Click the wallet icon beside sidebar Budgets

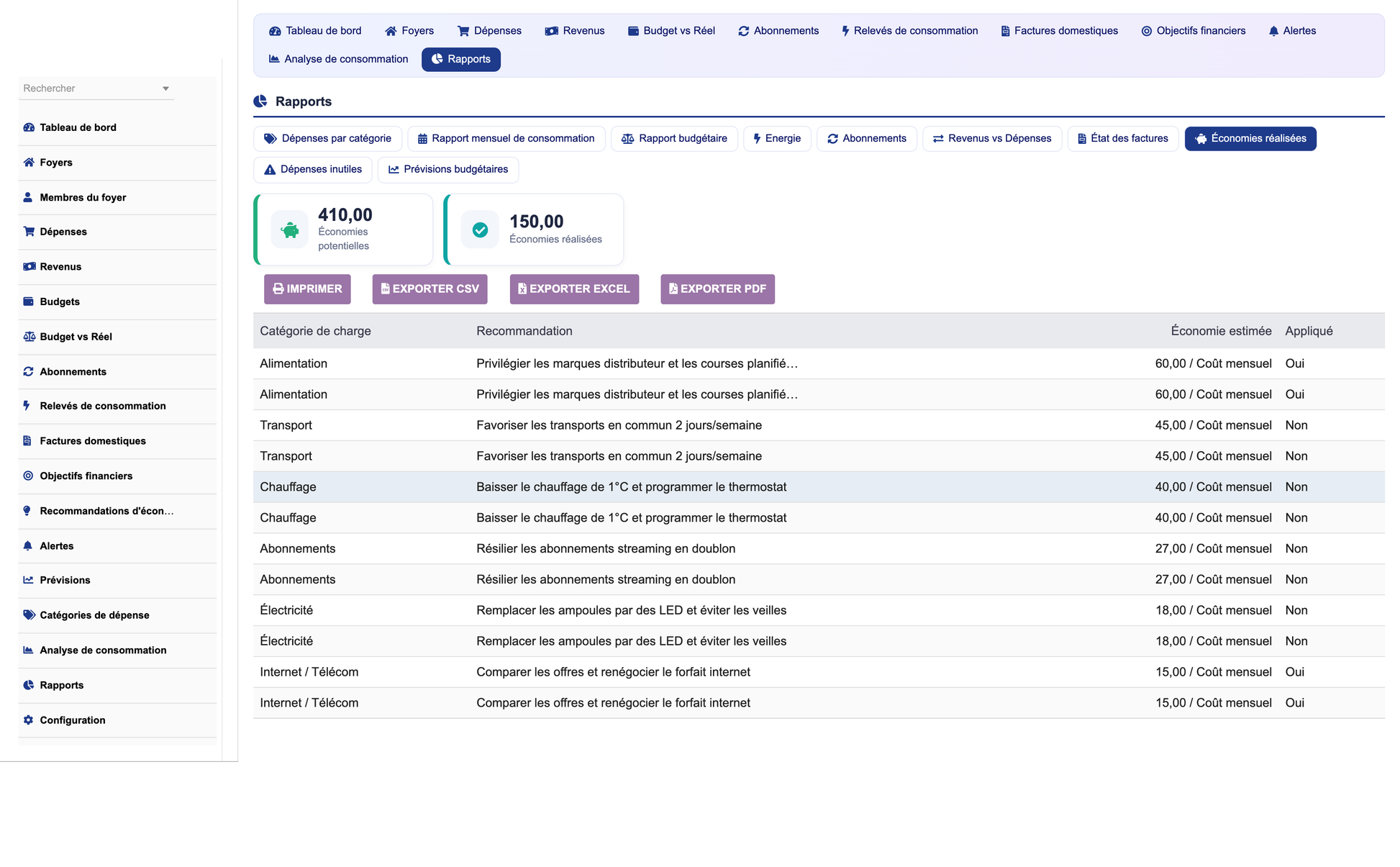click(29, 301)
